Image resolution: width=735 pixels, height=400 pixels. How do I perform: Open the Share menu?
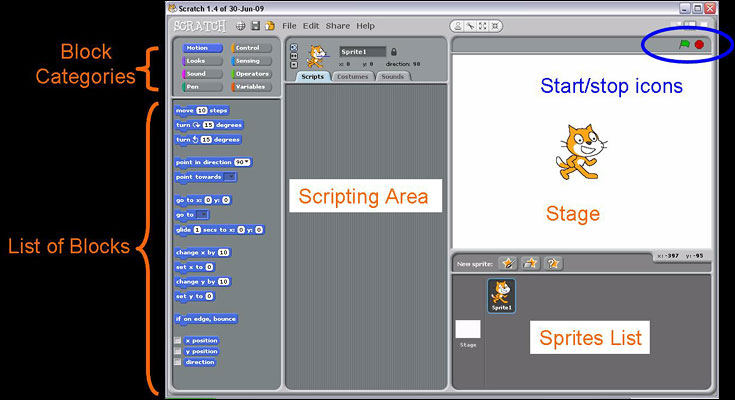(338, 26)
